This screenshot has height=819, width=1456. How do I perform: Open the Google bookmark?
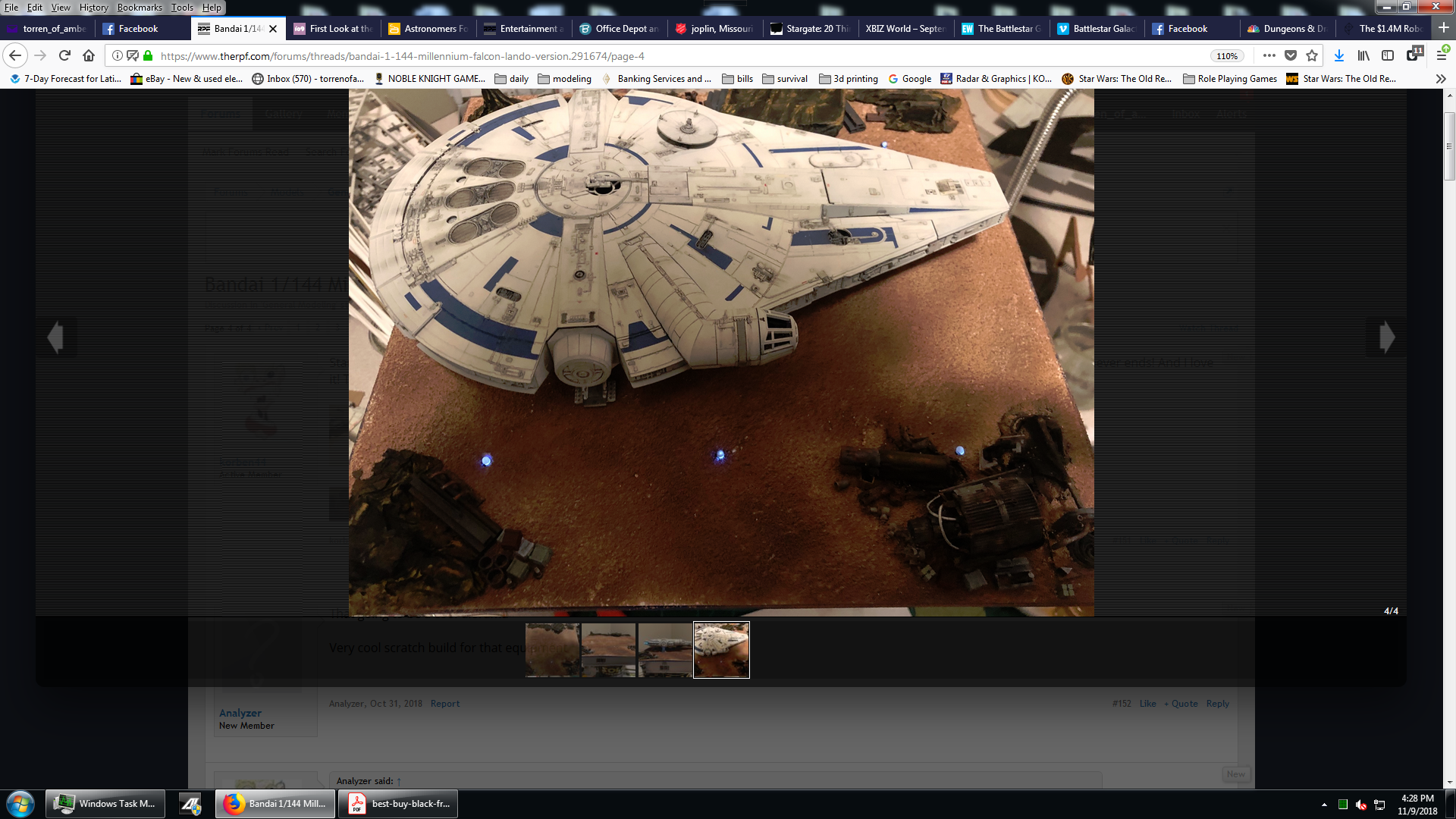(909, 79)
